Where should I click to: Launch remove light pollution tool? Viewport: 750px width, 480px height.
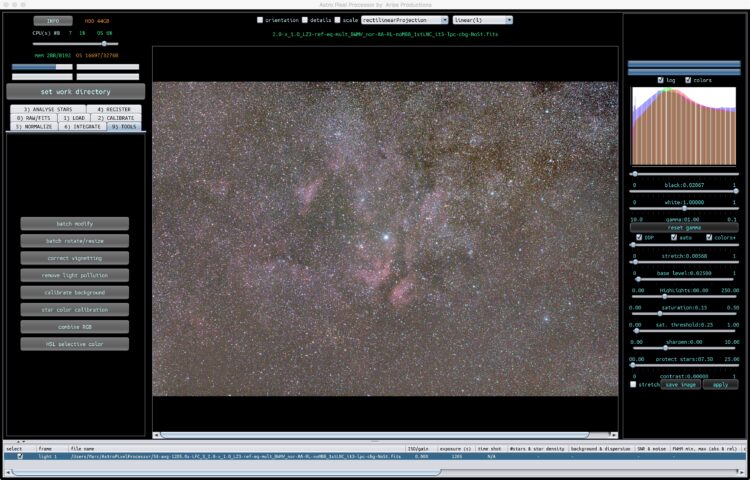pos(75,275)
